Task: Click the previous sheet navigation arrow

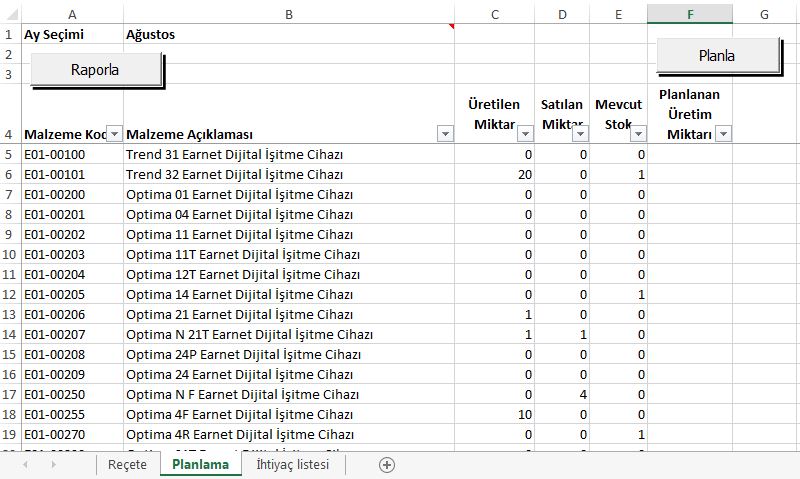Action: pos(25,465)
